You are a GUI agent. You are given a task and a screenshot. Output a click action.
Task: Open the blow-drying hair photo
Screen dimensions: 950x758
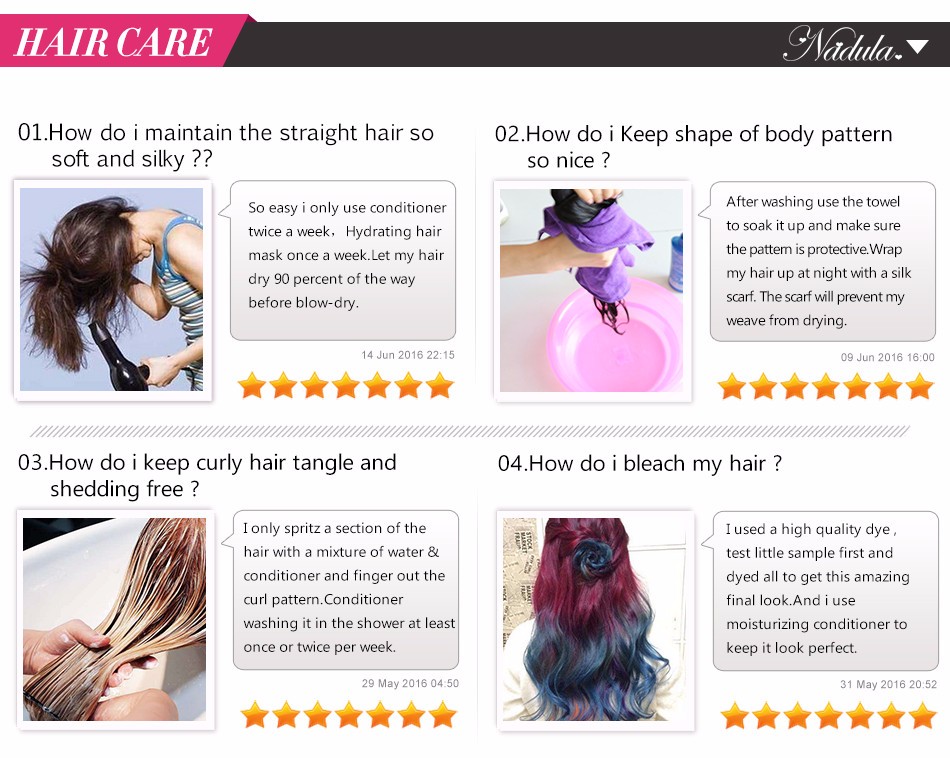[x=112, y=289]
